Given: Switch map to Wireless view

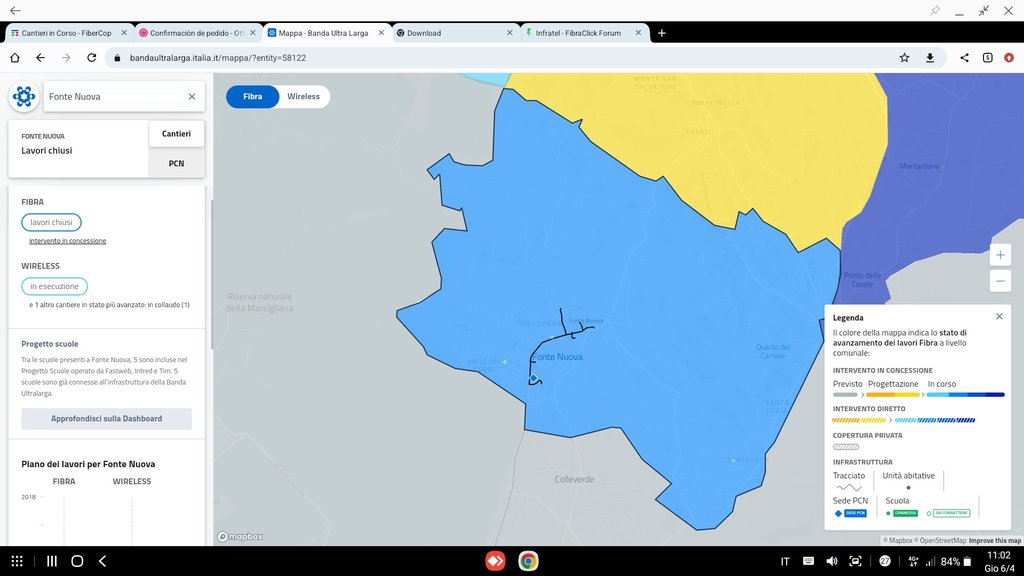Looking at the screenshot, I should [303, 97].
